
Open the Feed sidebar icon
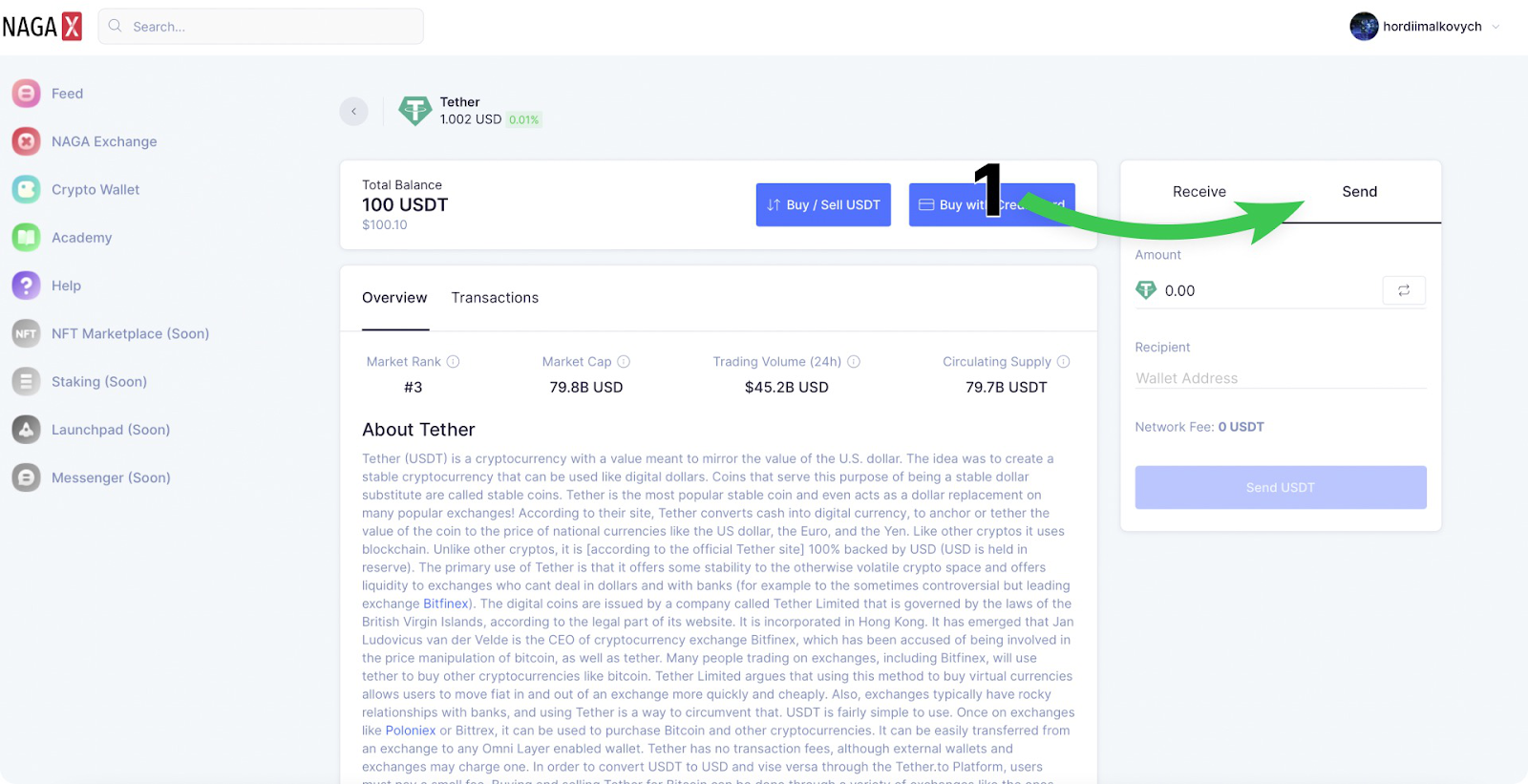click(26, 94)
